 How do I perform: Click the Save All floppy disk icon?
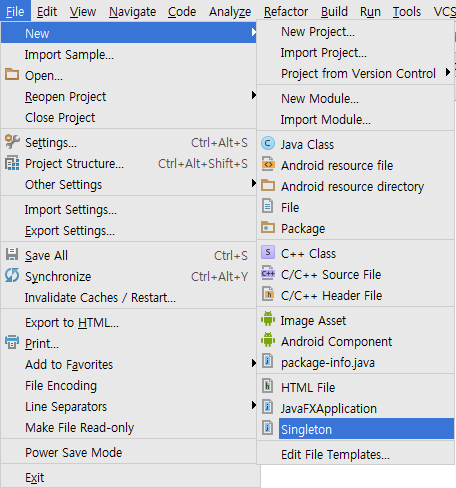pyautogui.click(x=12, y=255)
